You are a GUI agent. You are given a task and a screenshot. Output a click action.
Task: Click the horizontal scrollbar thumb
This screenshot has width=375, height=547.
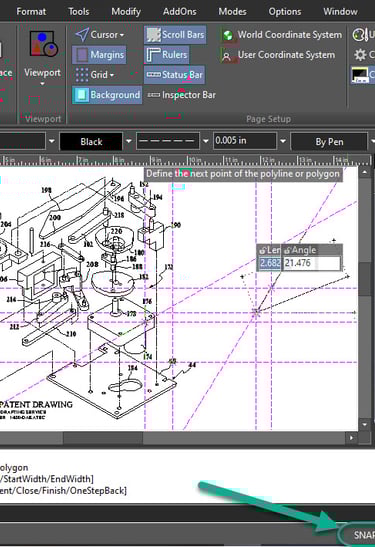[x=103, y=437]
